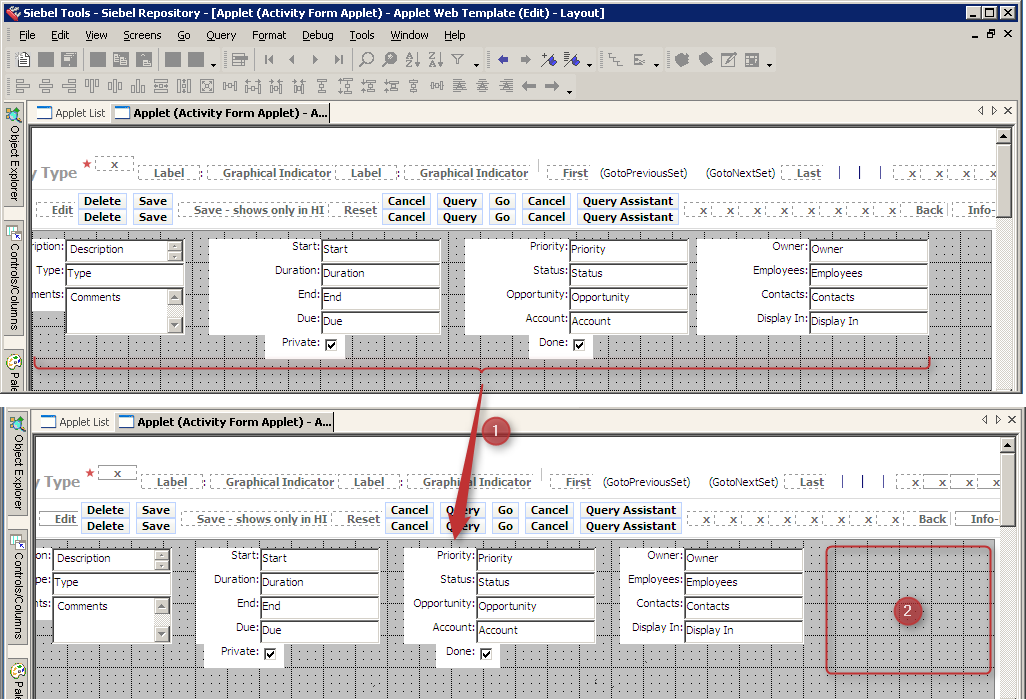Viewport: 1026px width, 700px height.
Task: Toggle the Done checkbox in lower layout
Action: coord(487,654)
